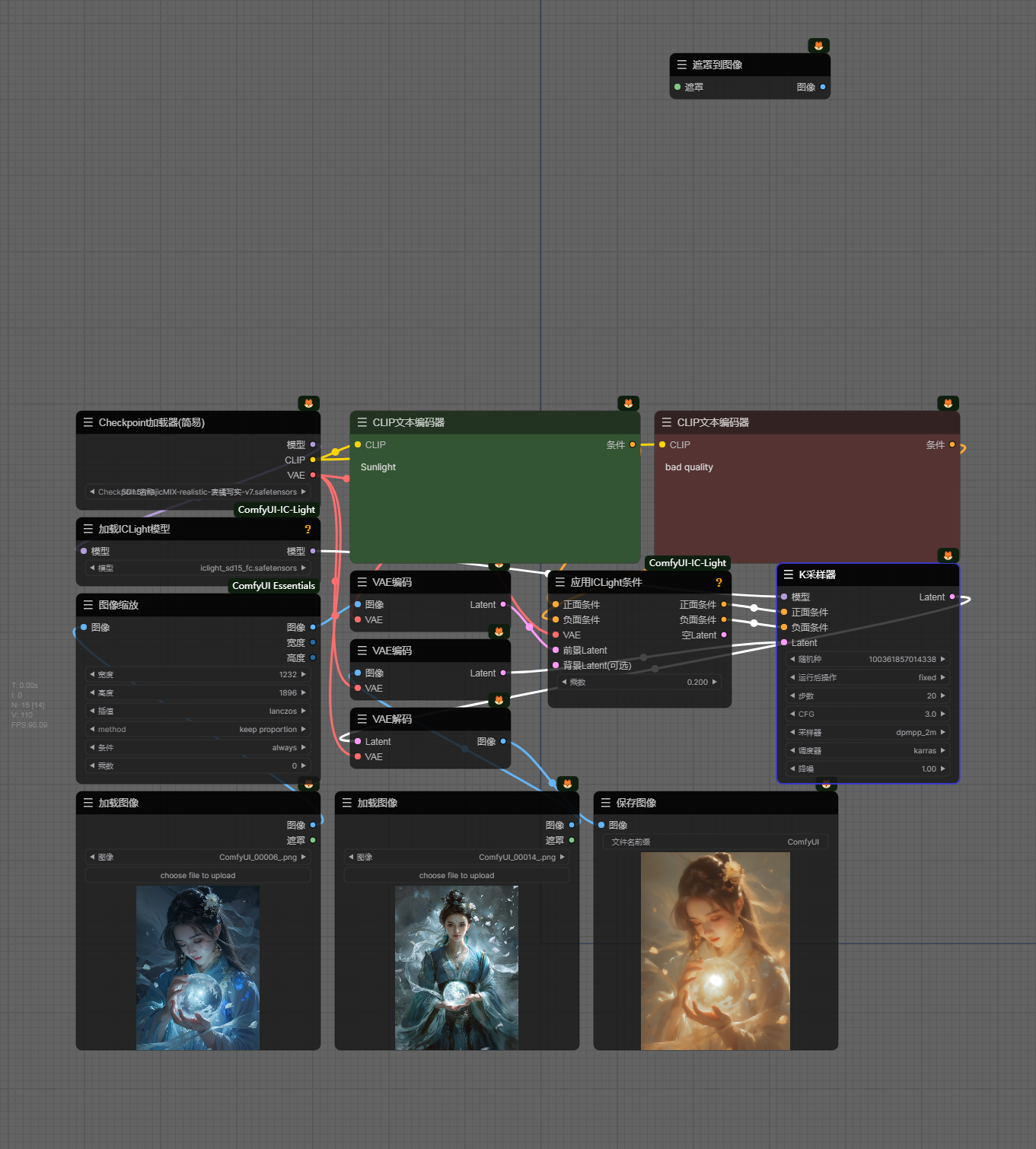Click the green 遮罩 input port on 遮罩到图像
The image size is (1036, 1149).
(677, 87)
